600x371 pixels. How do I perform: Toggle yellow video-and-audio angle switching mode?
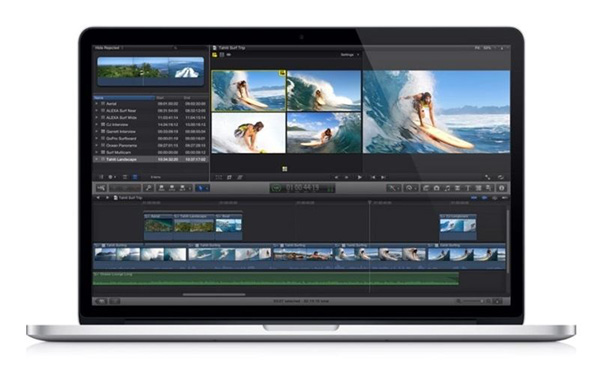pos(215,55)
